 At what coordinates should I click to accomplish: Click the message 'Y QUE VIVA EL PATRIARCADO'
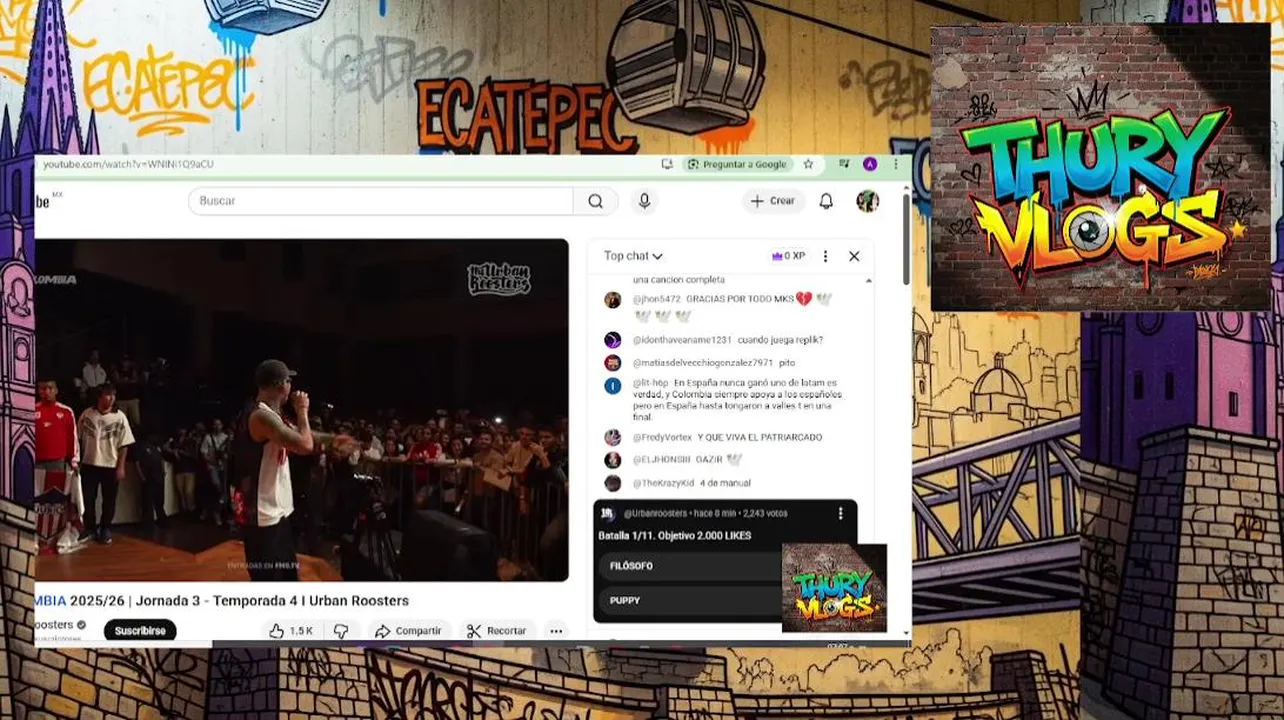[759, 437]
